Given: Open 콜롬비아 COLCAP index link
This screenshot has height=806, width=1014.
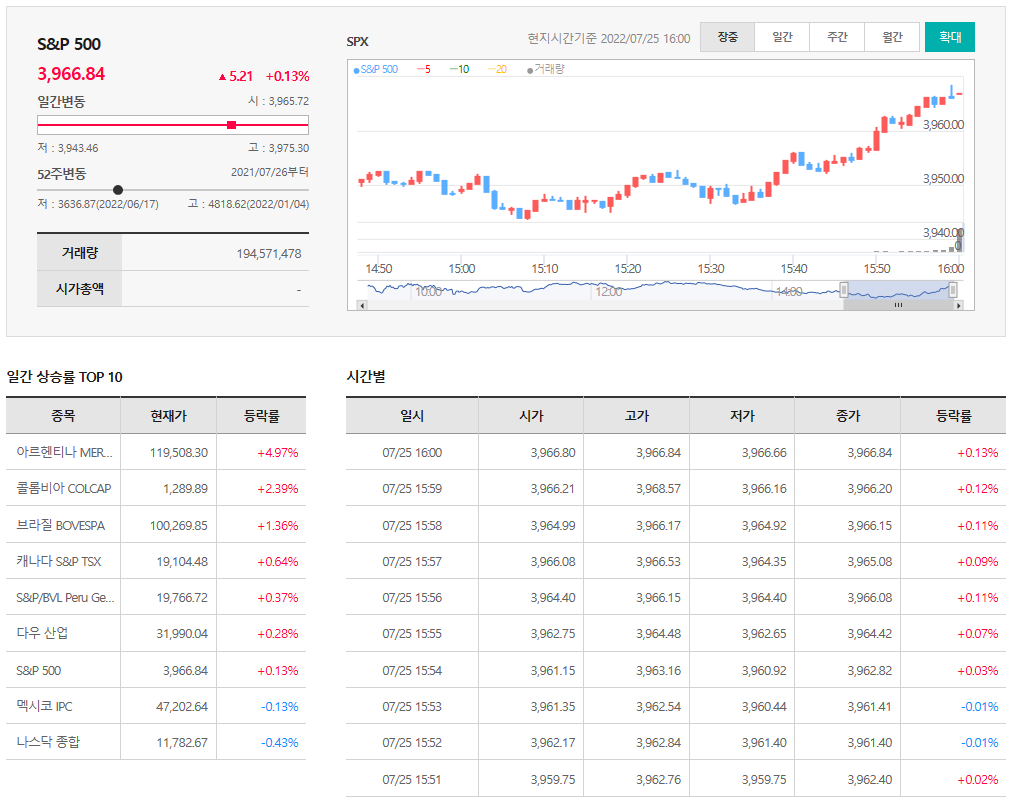Looking at the screenshot, I should tap(63, 488).
